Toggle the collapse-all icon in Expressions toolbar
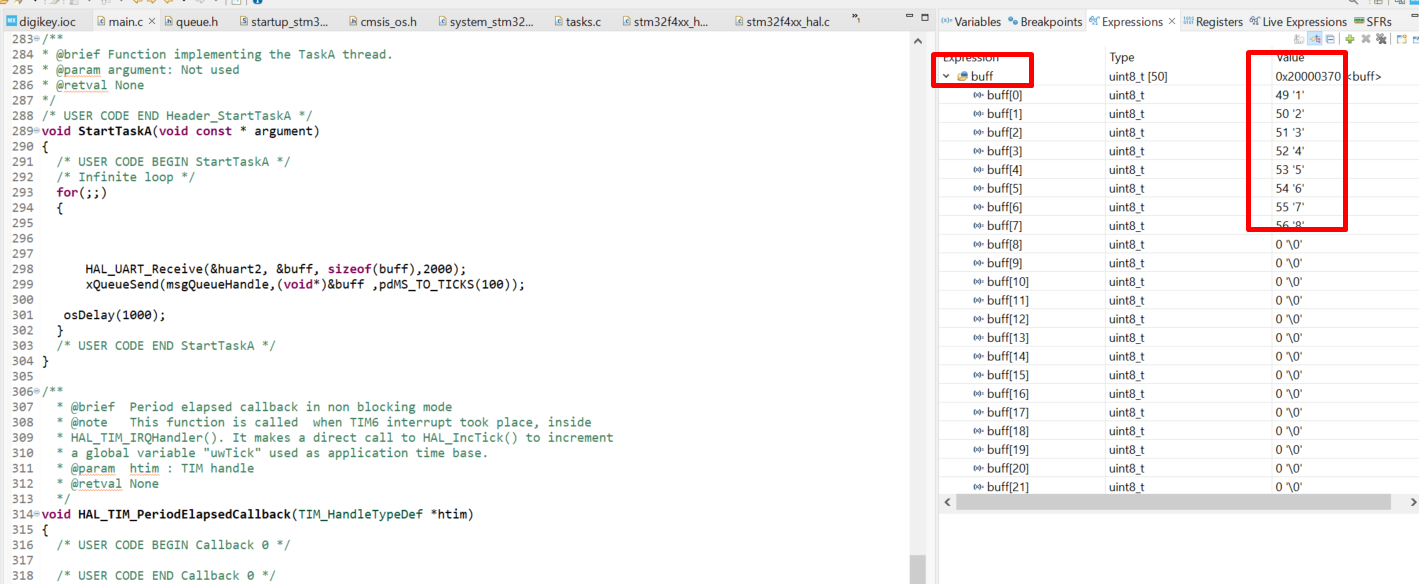1419x584 pixels. tap(1330, 38)
